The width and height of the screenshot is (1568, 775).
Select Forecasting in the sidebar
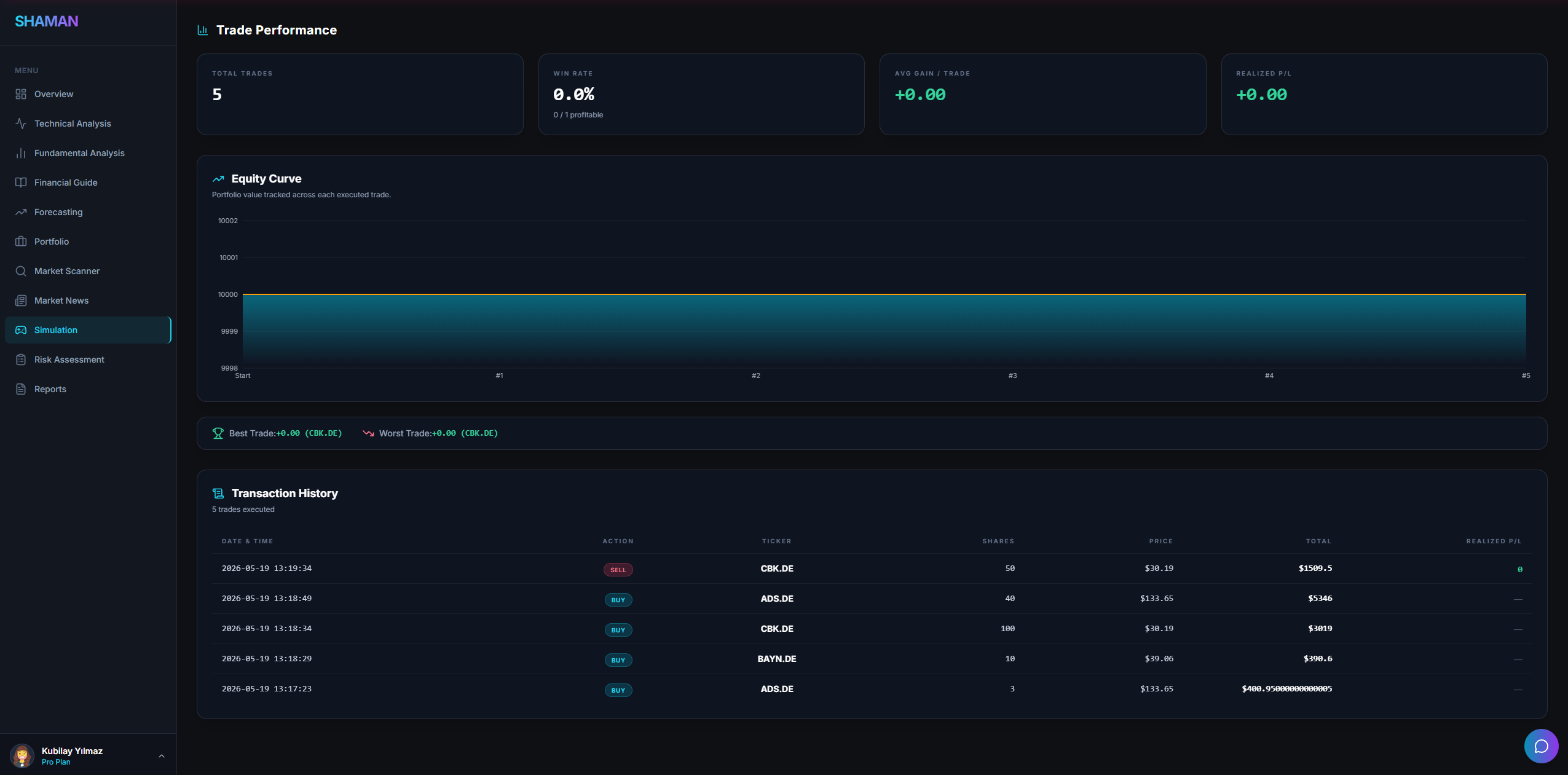coord(88,212)
